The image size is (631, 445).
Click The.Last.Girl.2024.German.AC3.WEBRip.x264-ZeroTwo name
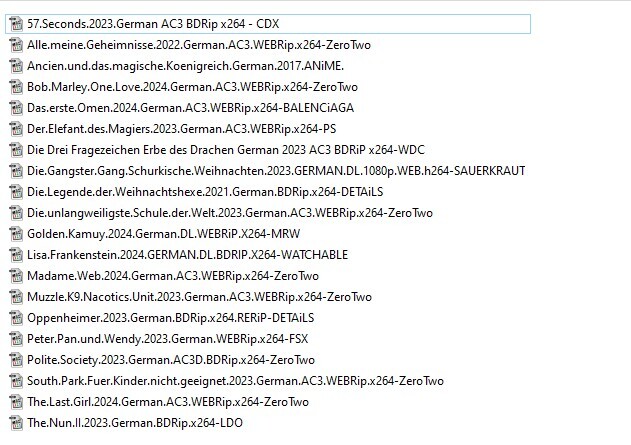click(168, 402)
